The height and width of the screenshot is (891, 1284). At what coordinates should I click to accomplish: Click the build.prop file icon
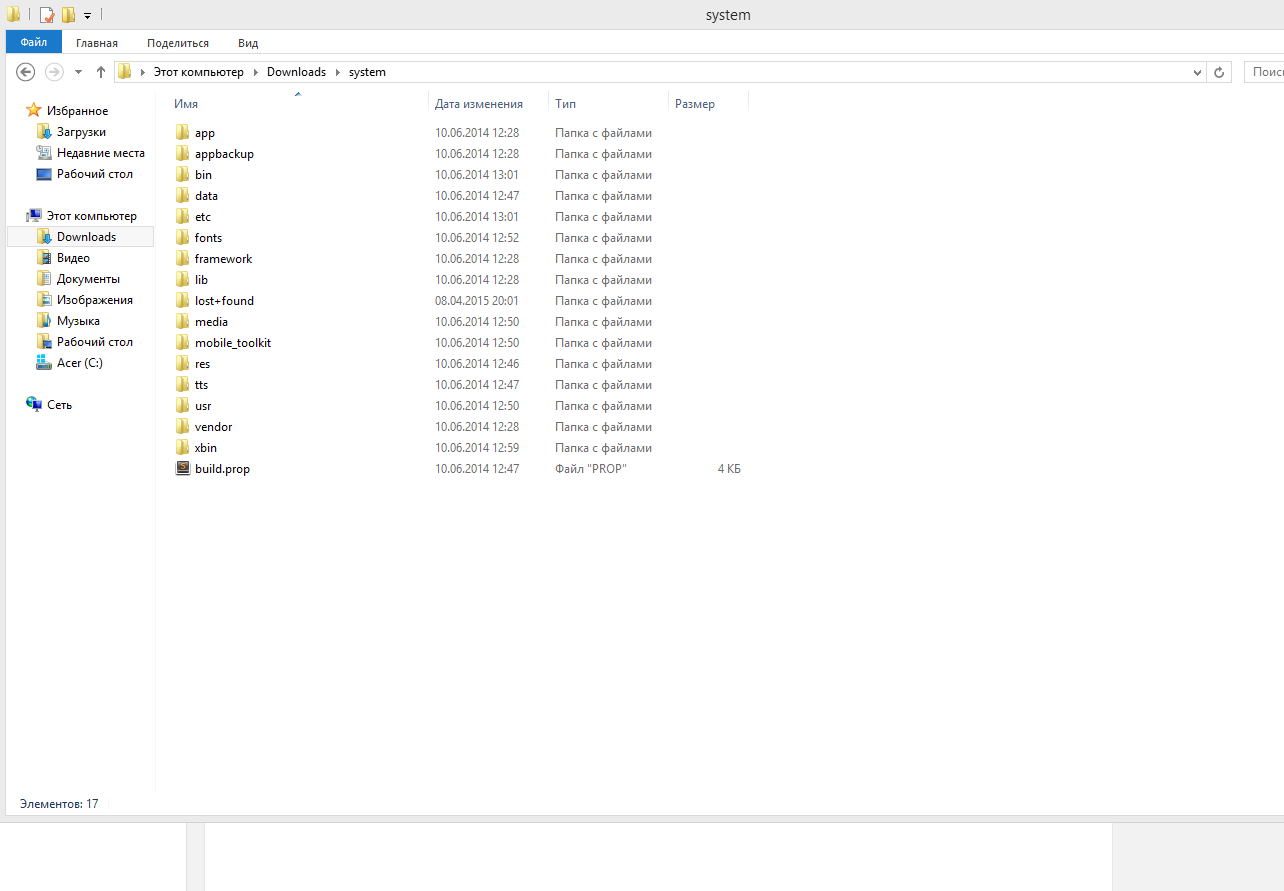(x=182, y=469)
